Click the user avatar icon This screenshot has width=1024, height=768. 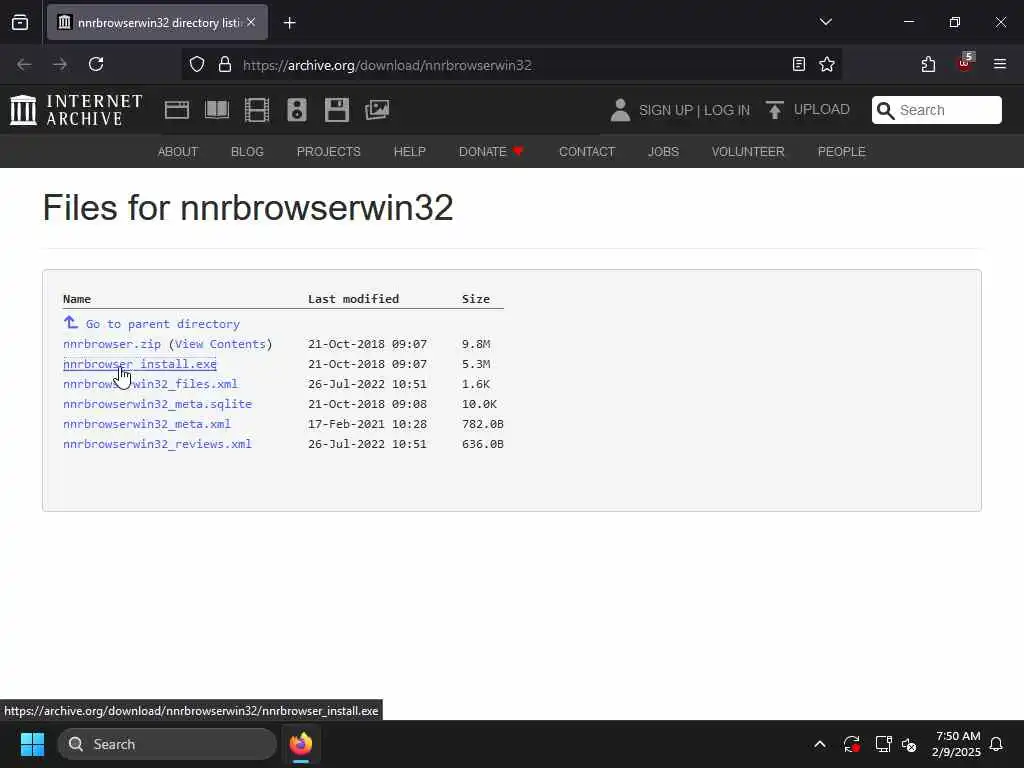click(x=620, y=110)
